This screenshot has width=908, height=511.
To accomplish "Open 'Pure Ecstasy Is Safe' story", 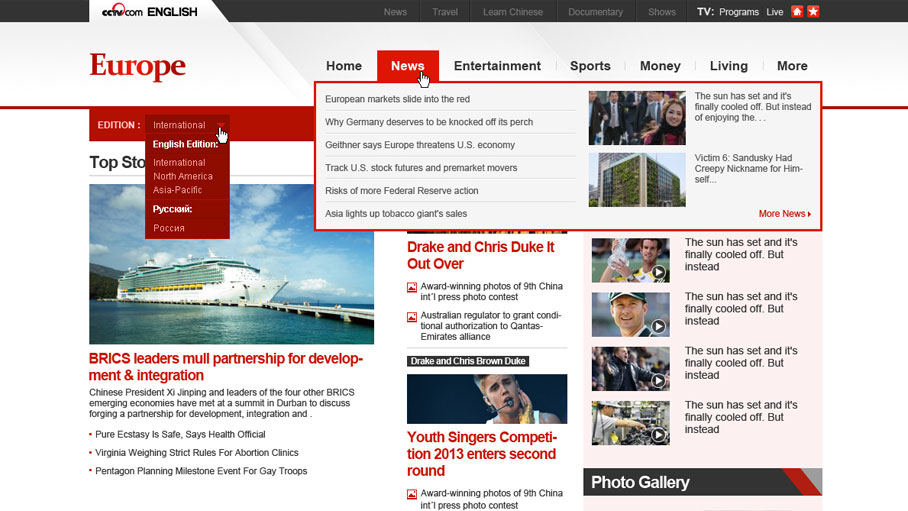I will pos(180,435).
